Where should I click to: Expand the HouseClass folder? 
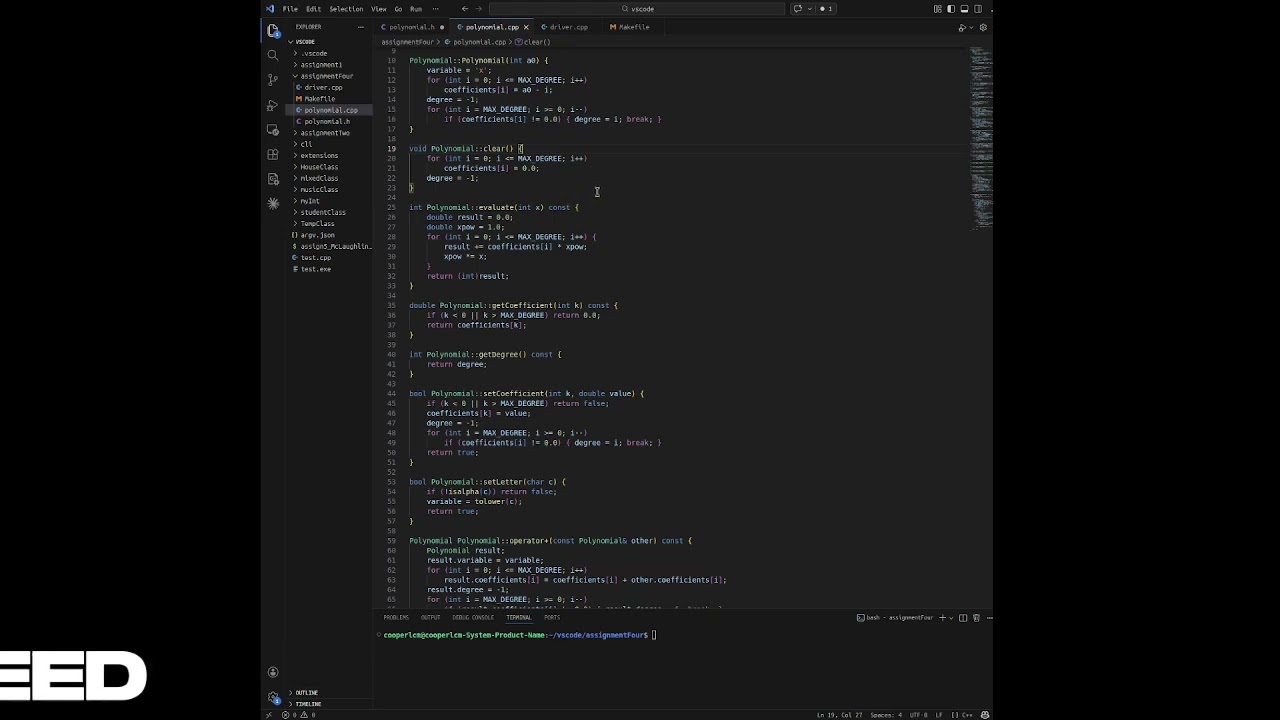(319, 167)
